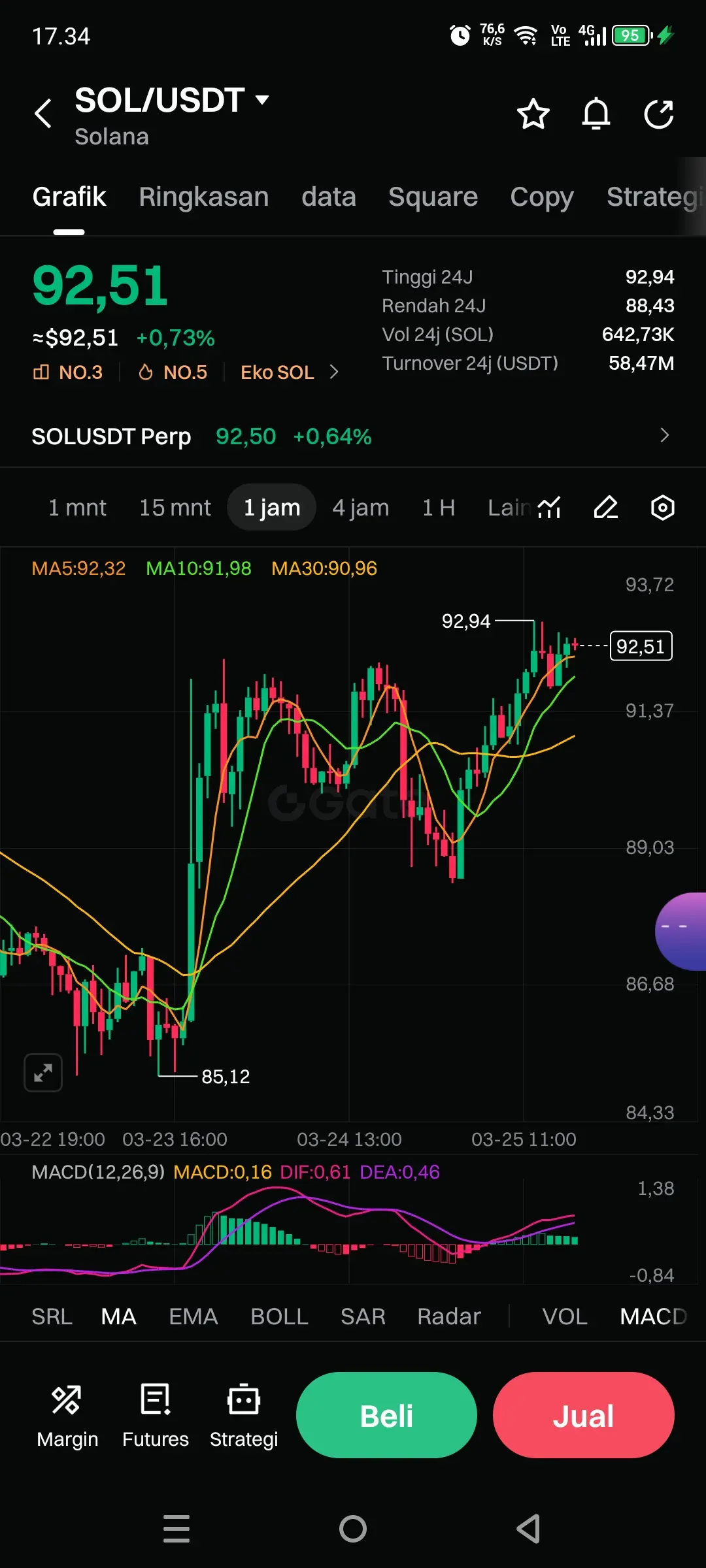Tap the high marker 92,94 on chart

(x=466, y=621)
